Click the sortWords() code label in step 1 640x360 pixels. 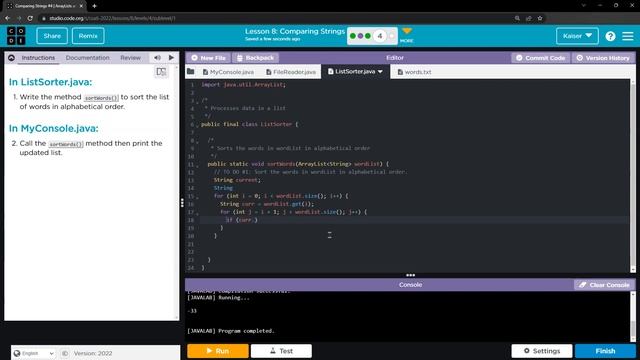pos(101,98)
